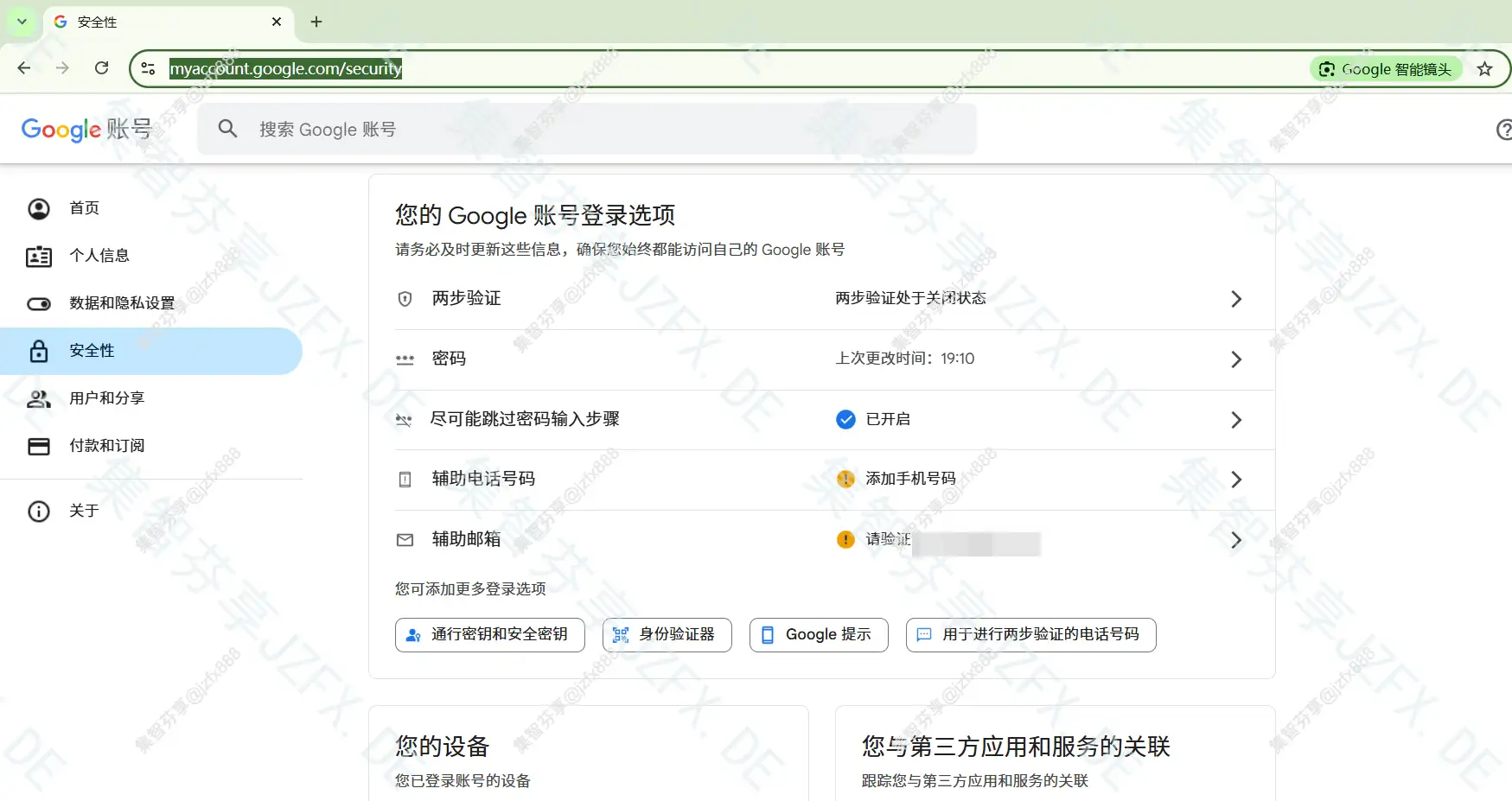Expand 两步验证 with its chevron arrow
Image resolution: width=1512 pixels, height=801 pixels.
pyautogui.click(x=1236, y=299)
